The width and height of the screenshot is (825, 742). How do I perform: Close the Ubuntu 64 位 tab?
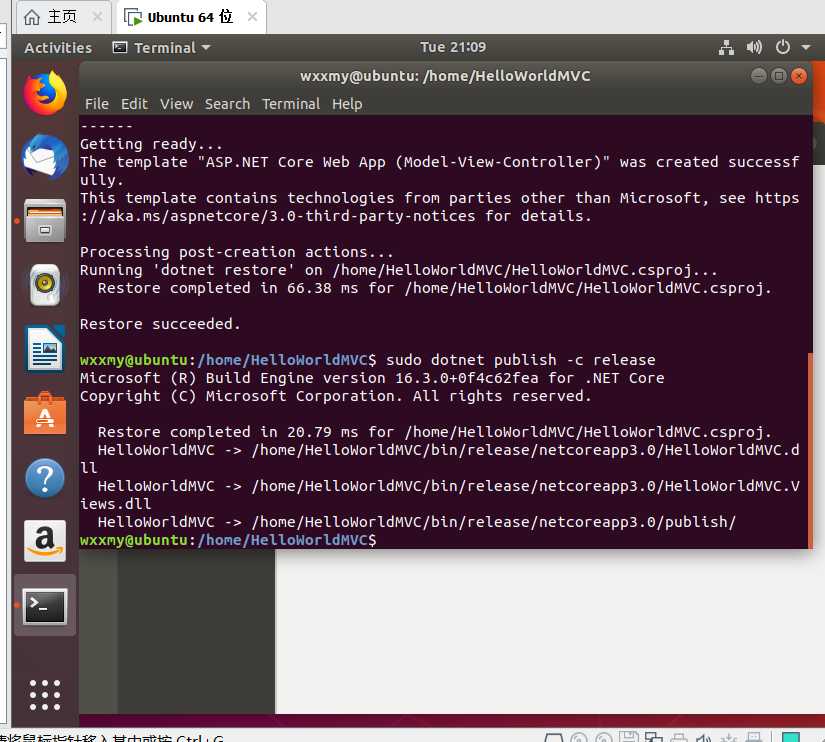[253, 17]
